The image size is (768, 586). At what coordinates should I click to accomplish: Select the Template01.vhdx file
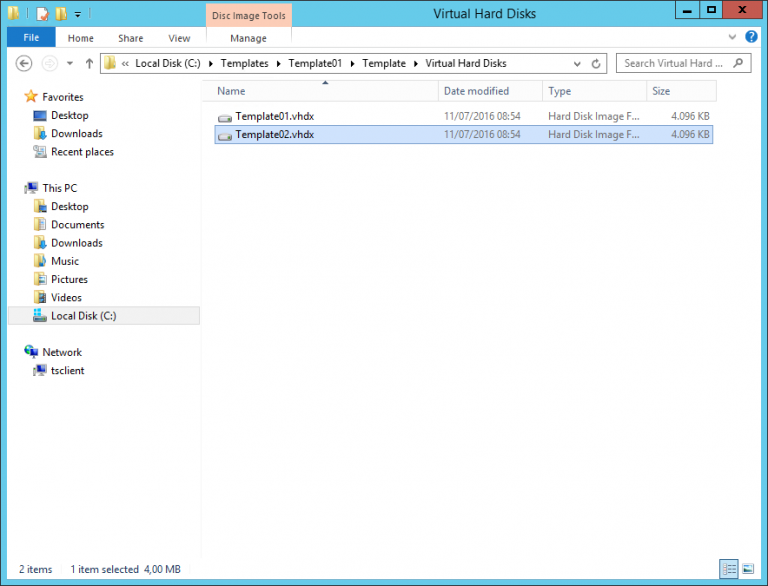[x=274, y=116]
